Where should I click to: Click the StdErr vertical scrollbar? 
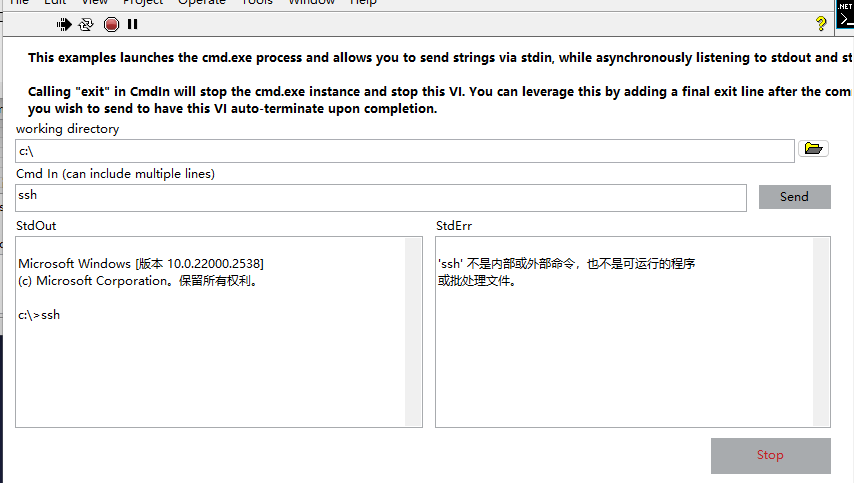tap(821, 332)
